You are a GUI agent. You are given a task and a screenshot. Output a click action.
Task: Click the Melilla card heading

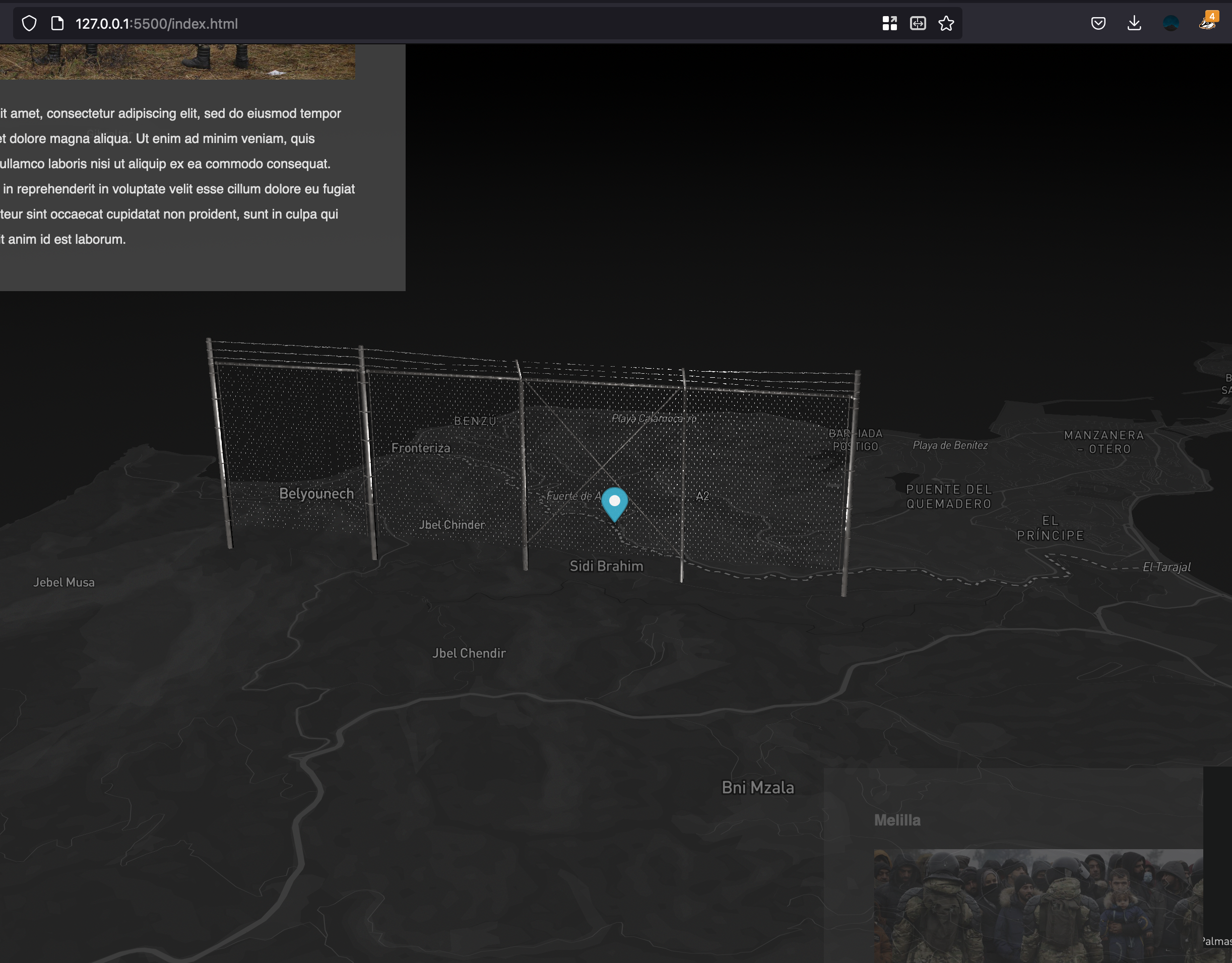click(x=897, y=820)
